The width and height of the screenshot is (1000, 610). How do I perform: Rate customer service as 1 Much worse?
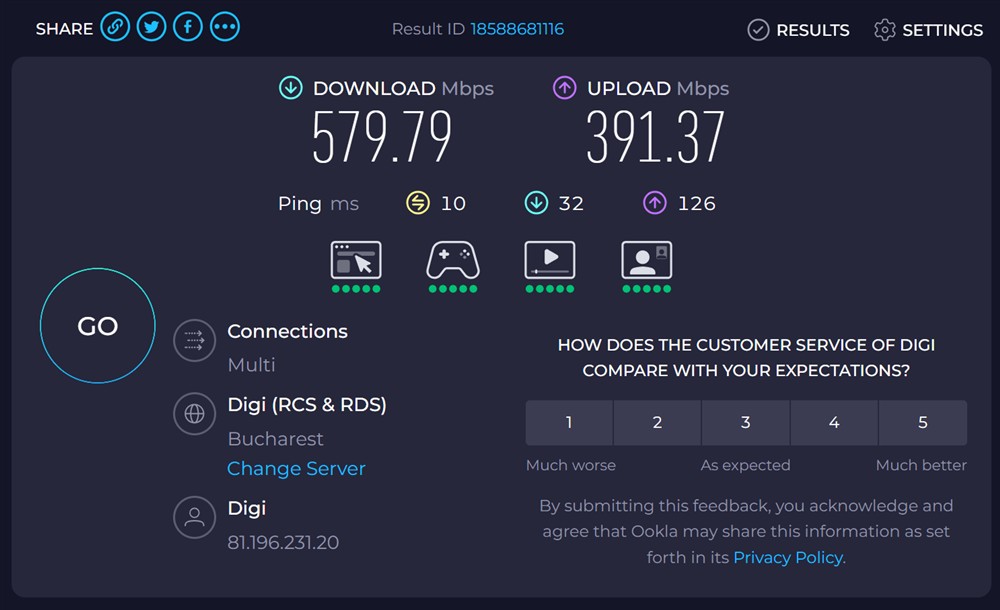pyautogui.click(x=568, y=422)
